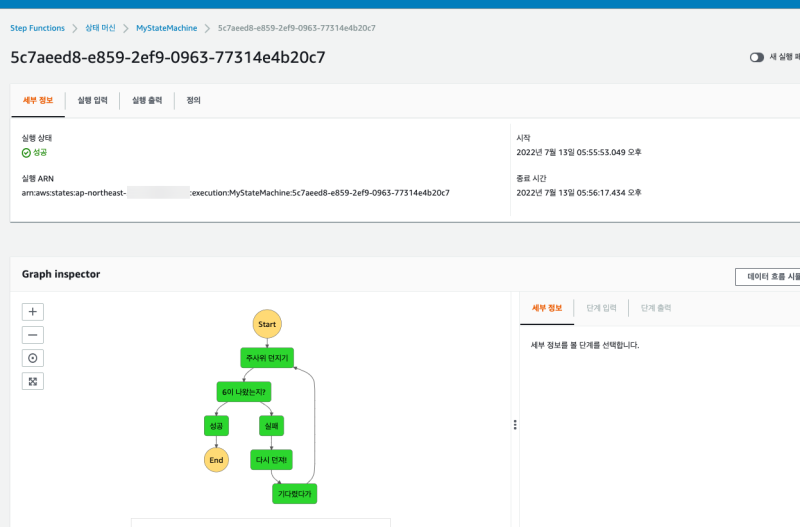The image size is (800, 527).
Task: Fit graph to full screen
Action: [34, 381]
